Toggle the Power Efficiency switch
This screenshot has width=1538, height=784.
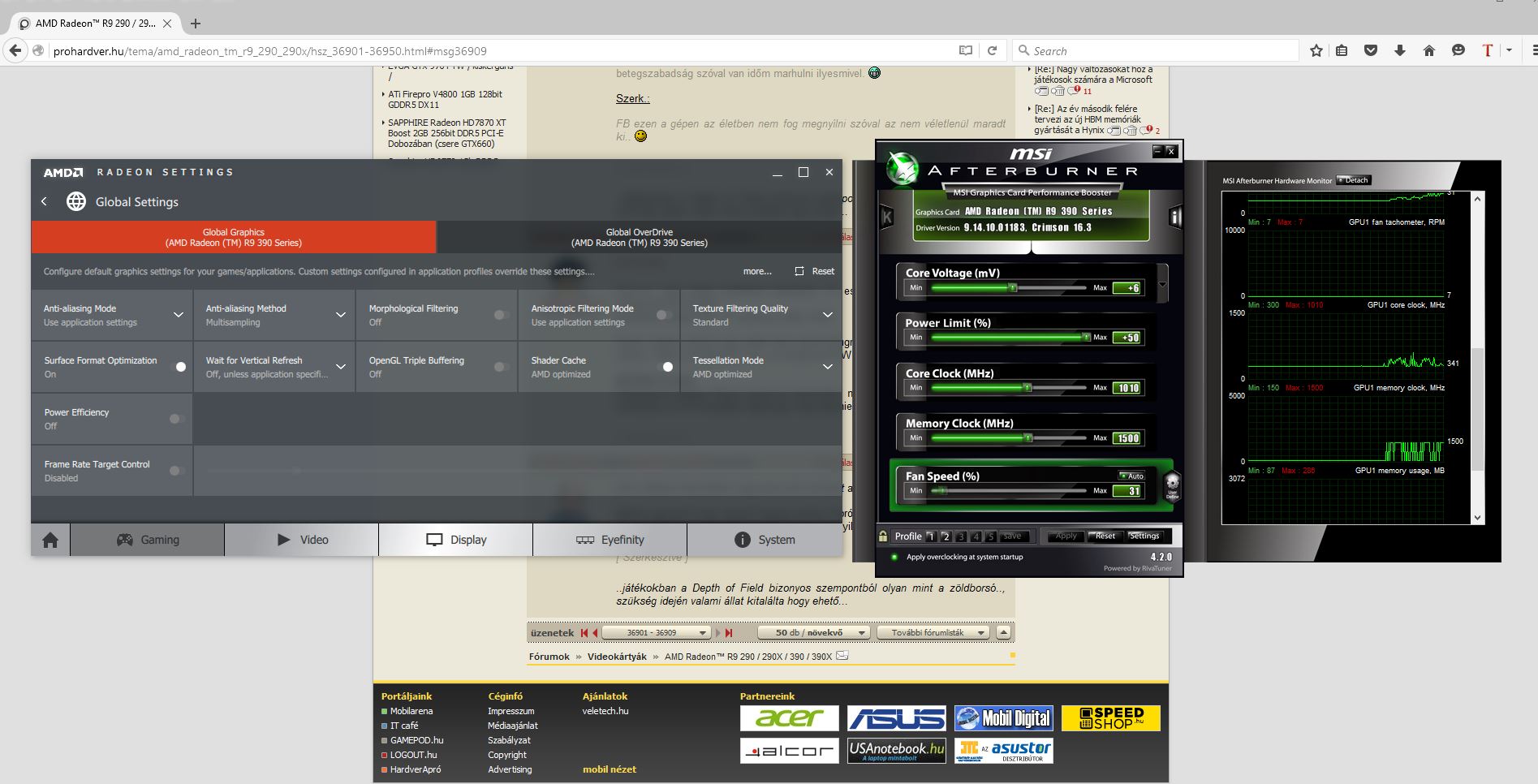[x=177, y=419]
